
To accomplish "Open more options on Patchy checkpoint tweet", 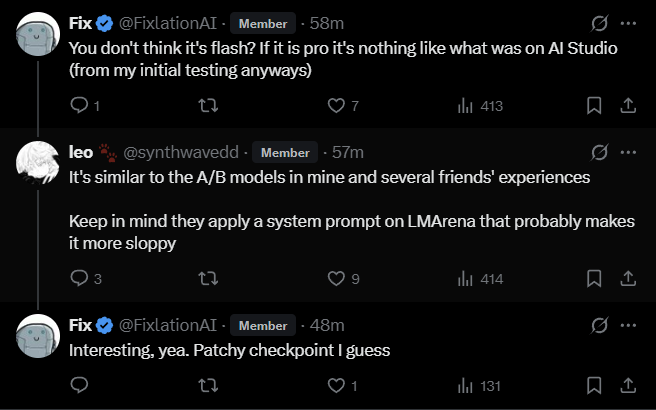I will [628, 325].
